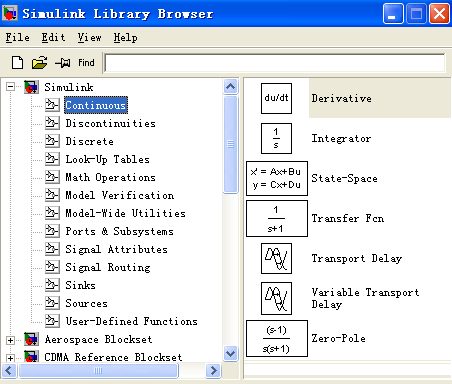Click the Open file folder icon
This screenshot has height=384, width=452.
point(39,62)
